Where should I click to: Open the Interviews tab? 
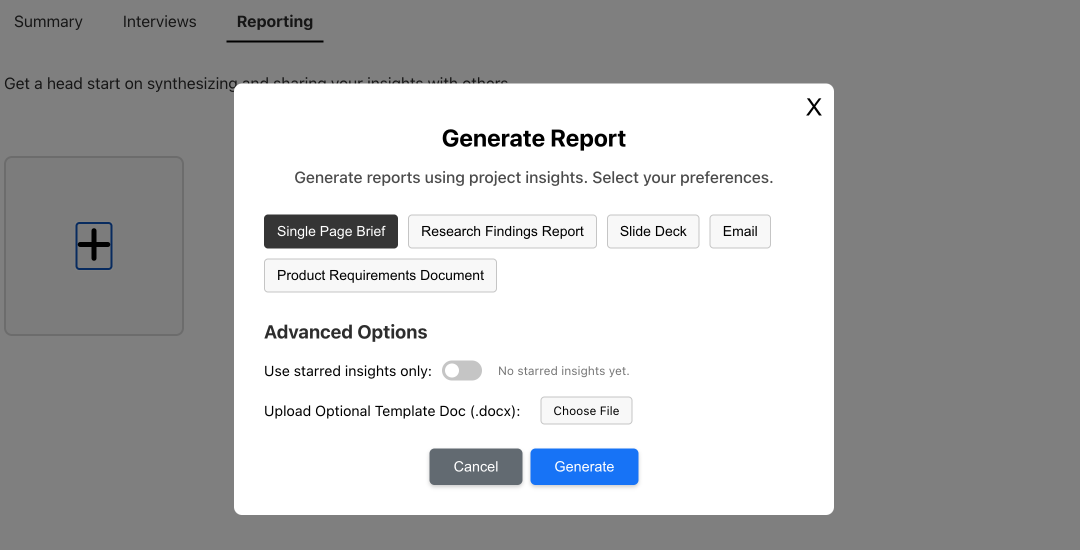point(159,22)
